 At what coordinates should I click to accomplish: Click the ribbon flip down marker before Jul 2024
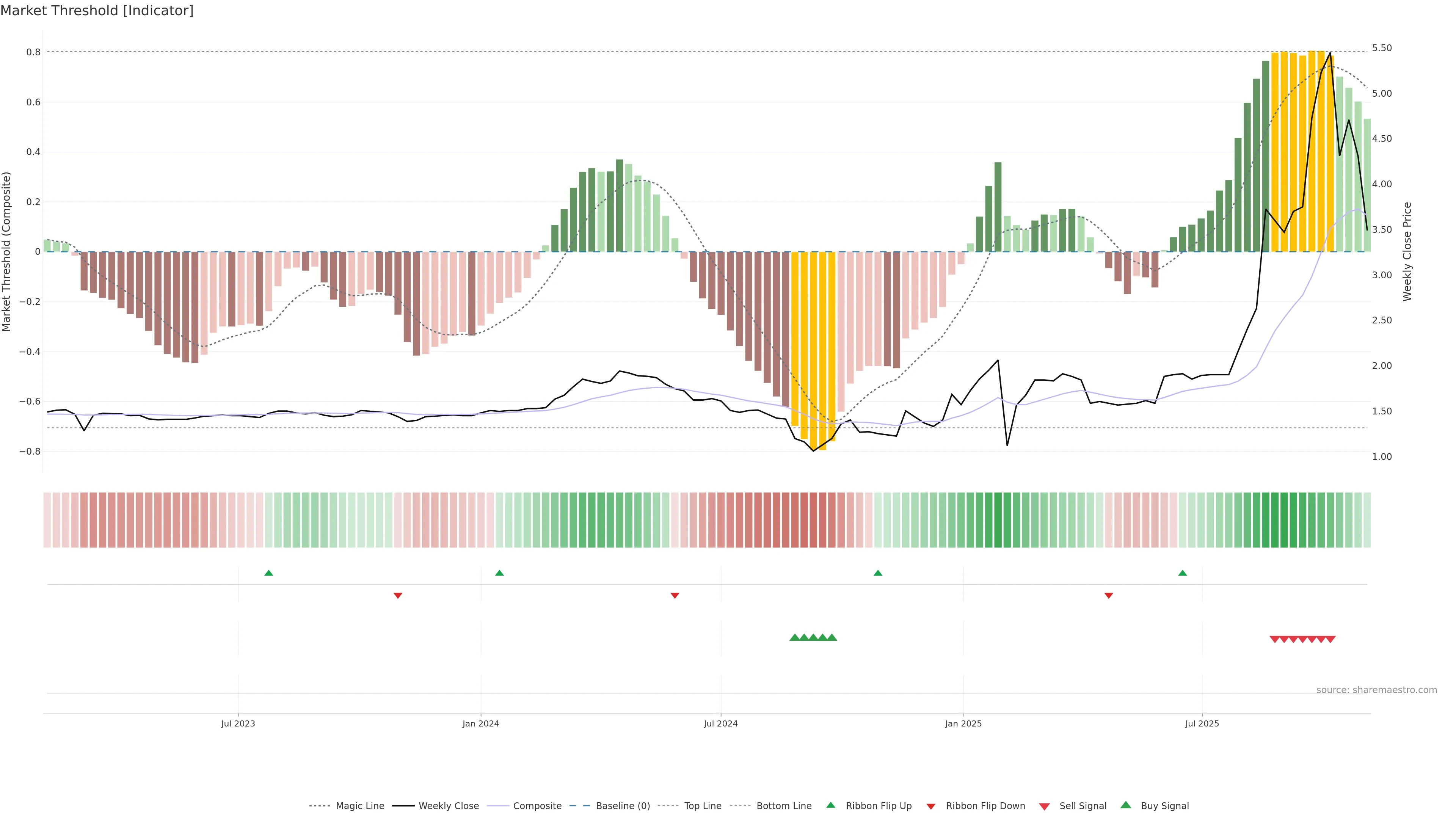click(674, 595)
